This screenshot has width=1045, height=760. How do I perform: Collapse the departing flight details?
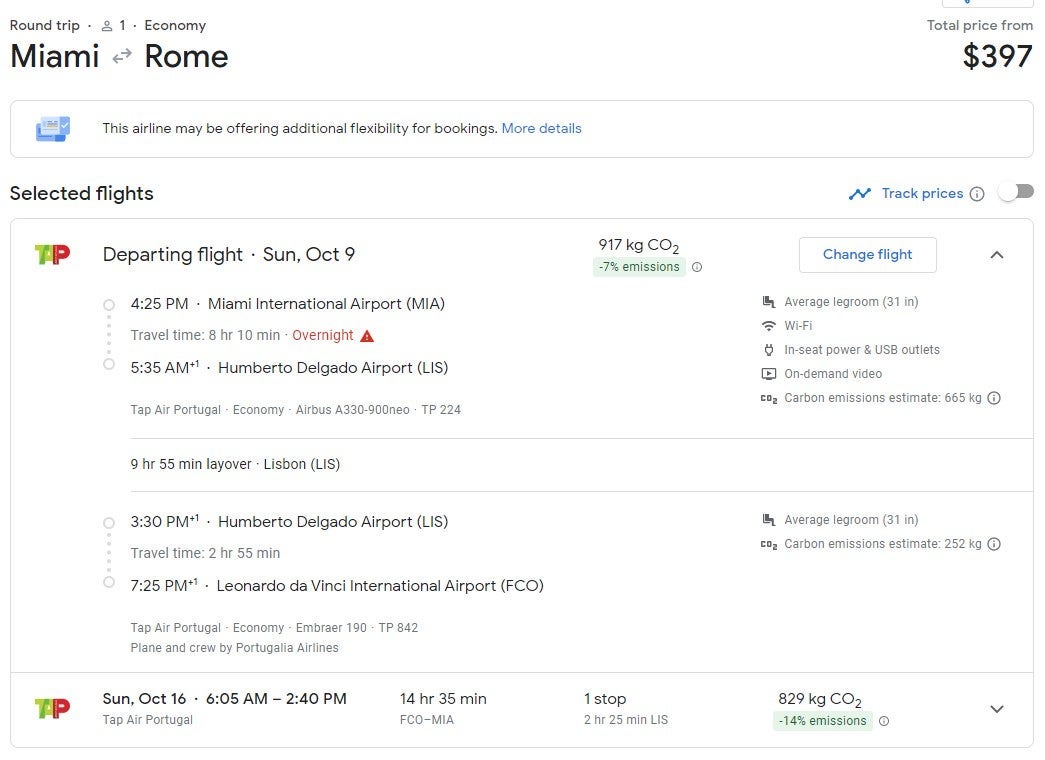coord(996,255)
